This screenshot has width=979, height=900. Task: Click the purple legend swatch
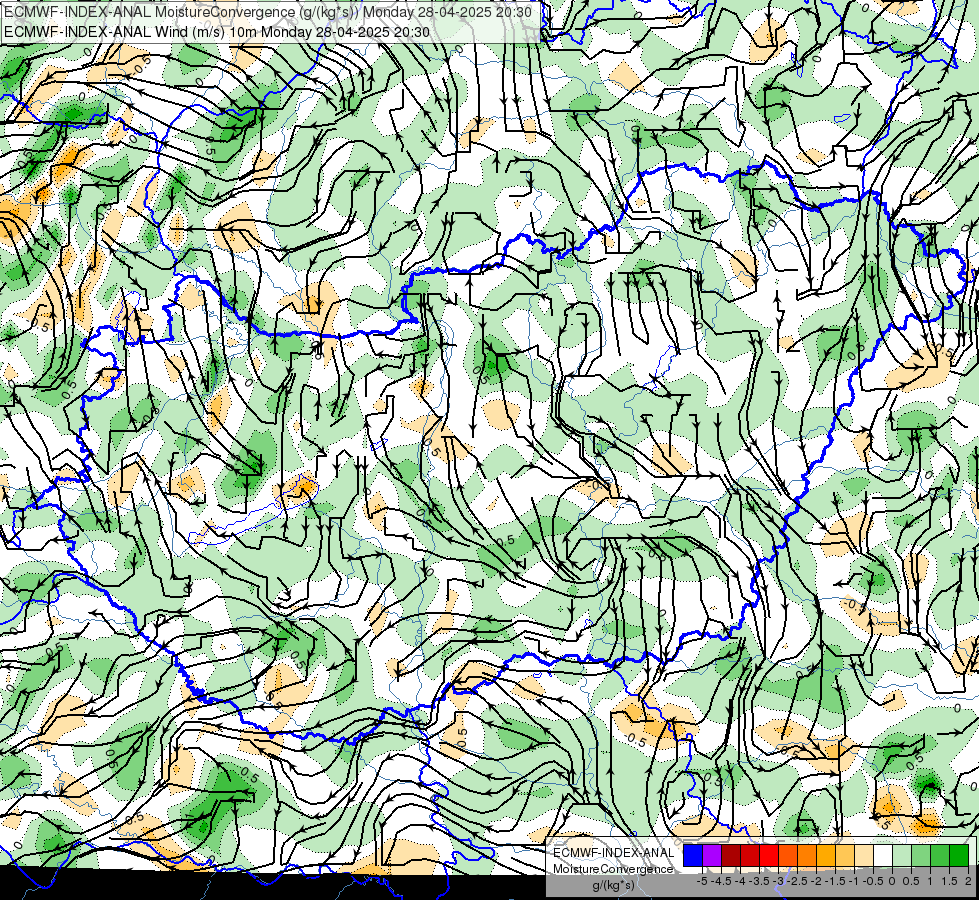712,855
